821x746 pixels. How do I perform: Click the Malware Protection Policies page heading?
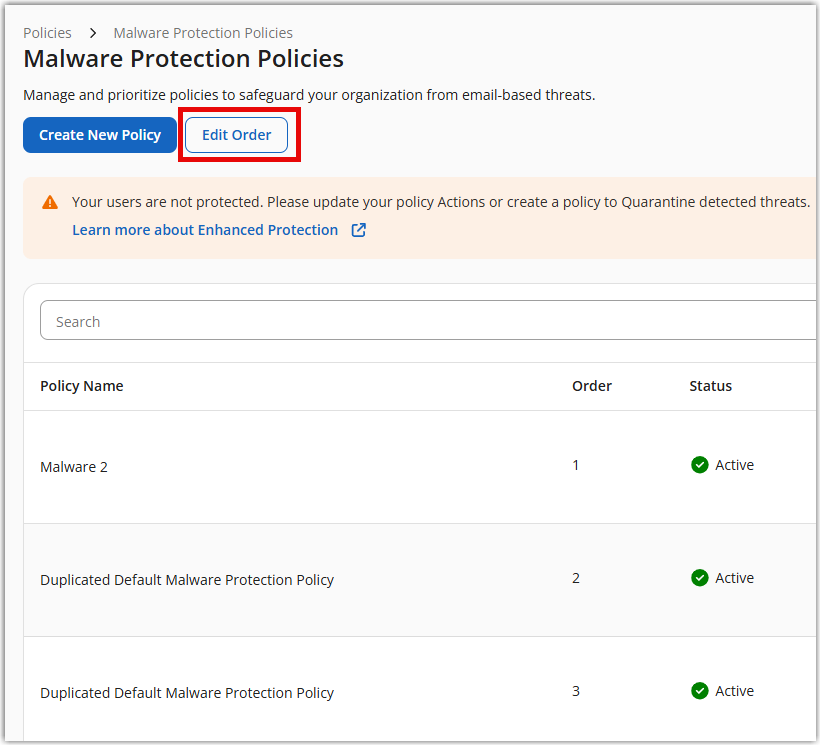(x=183, y=59)
